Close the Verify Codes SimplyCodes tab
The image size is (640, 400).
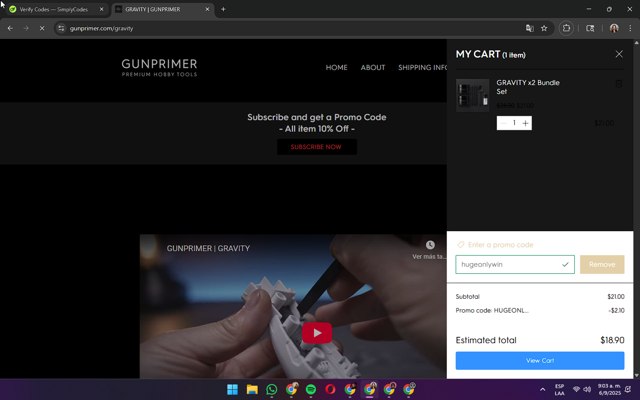(102, 9)
